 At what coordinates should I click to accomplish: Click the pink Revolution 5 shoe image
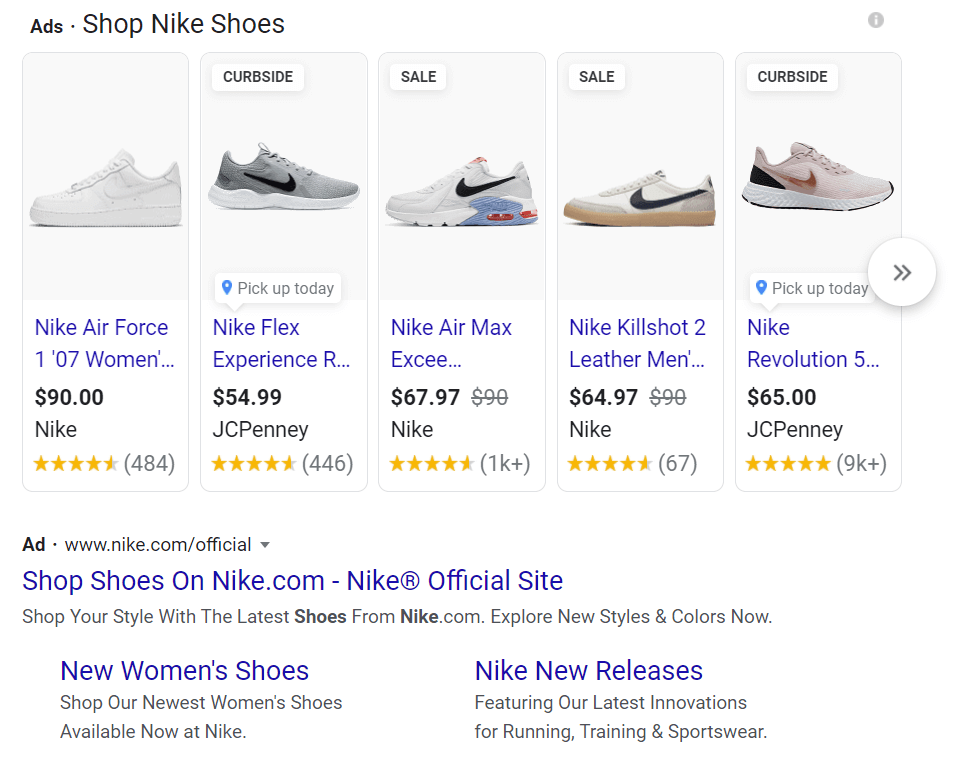coord(817,175)
